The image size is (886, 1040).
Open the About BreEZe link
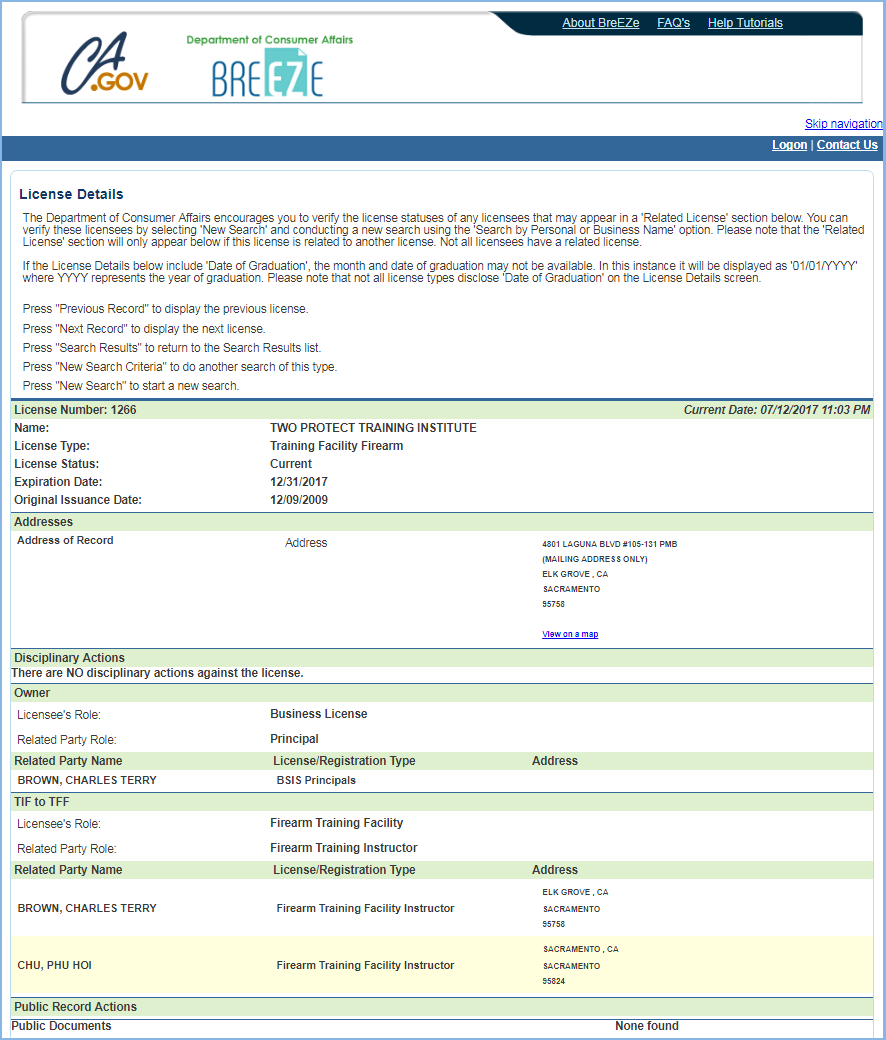pos(600,23)
